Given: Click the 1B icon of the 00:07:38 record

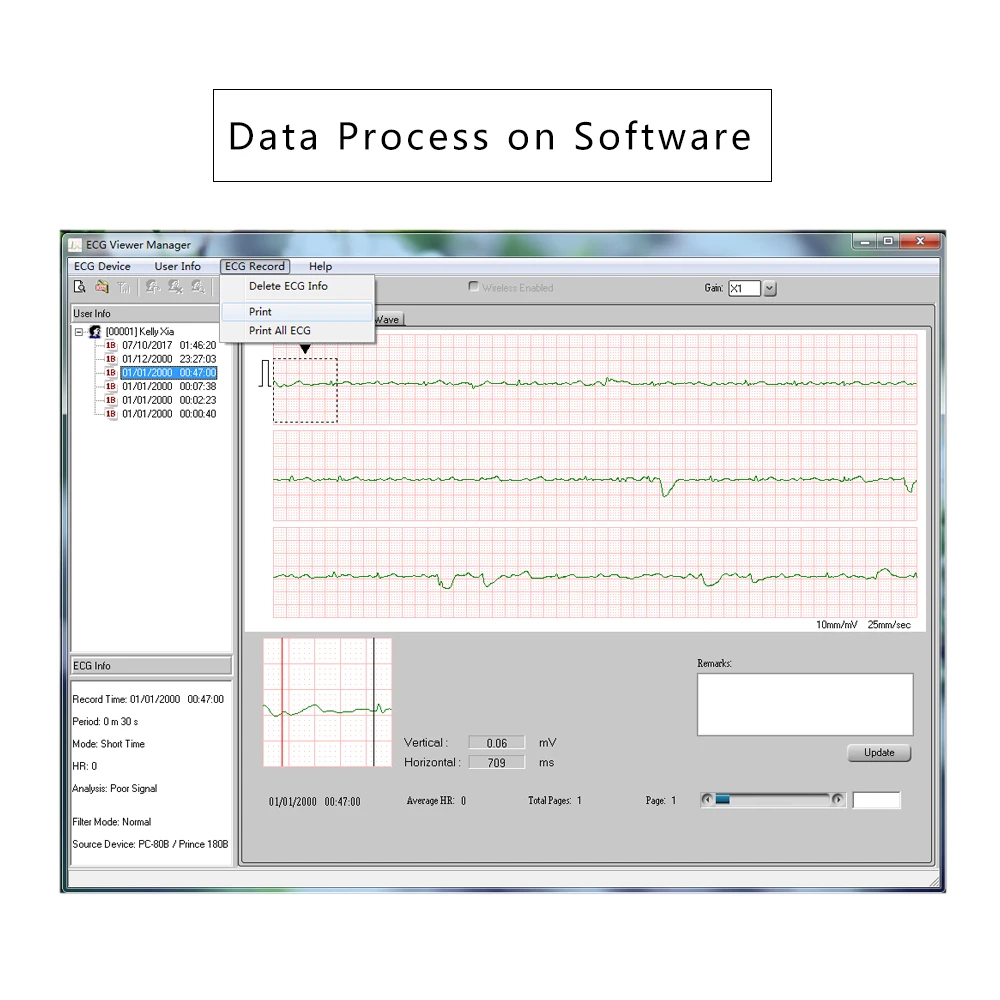Looking at the screenshot, I should click(x=111, y=386).
